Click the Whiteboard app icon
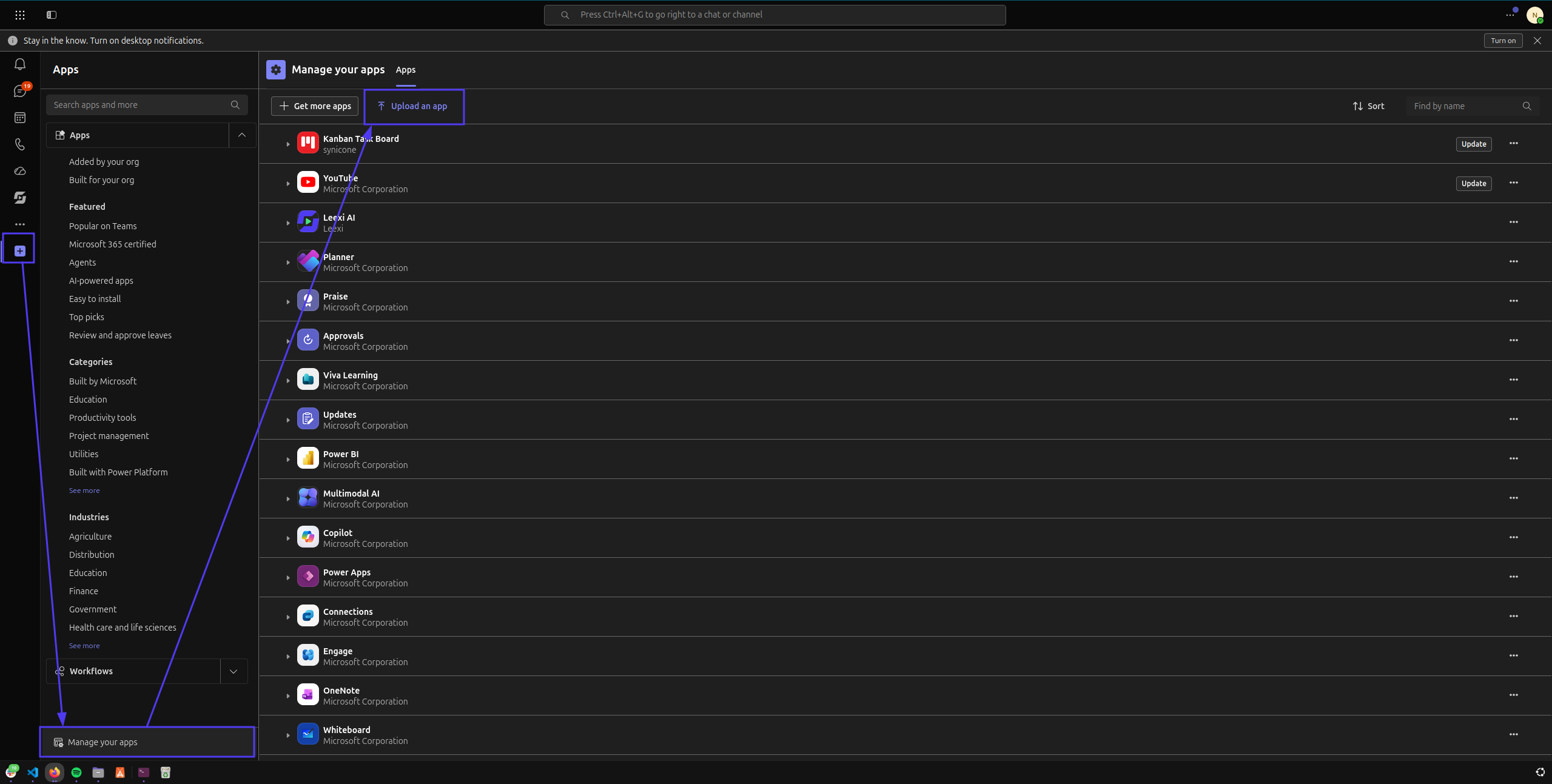Screen dimensions: 1552x784 click(x=308, y=734)
